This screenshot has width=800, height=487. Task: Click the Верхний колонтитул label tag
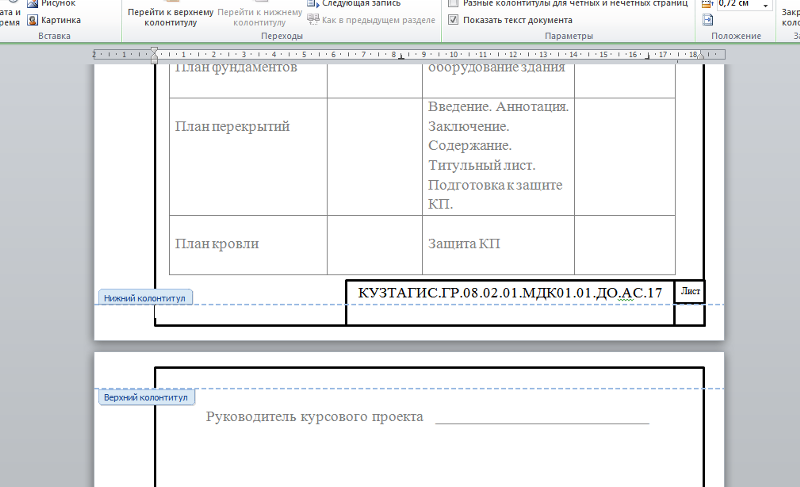[146, 397]
